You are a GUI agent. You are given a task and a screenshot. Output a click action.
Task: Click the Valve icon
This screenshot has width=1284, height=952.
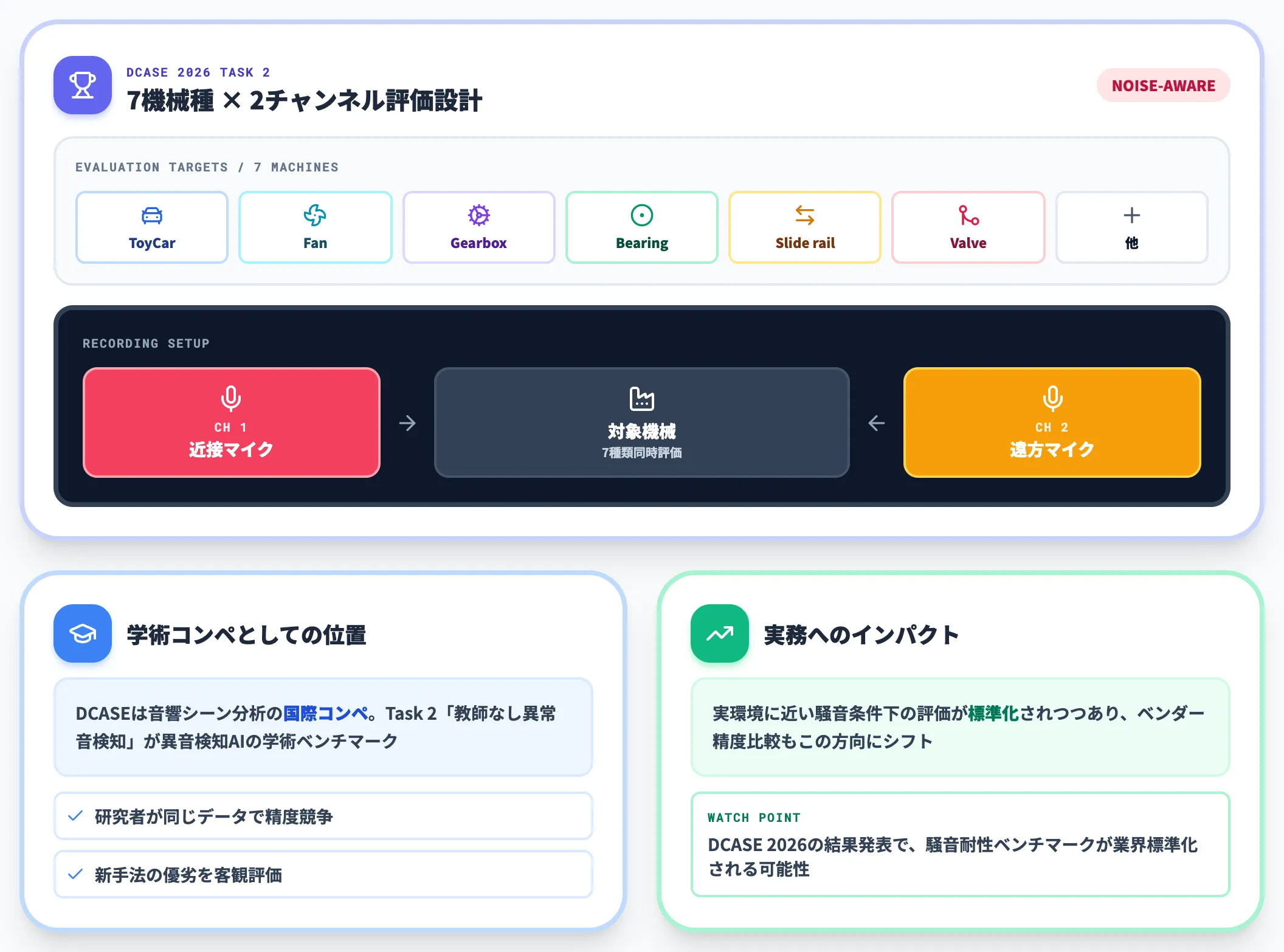click(x=968, y=215)
